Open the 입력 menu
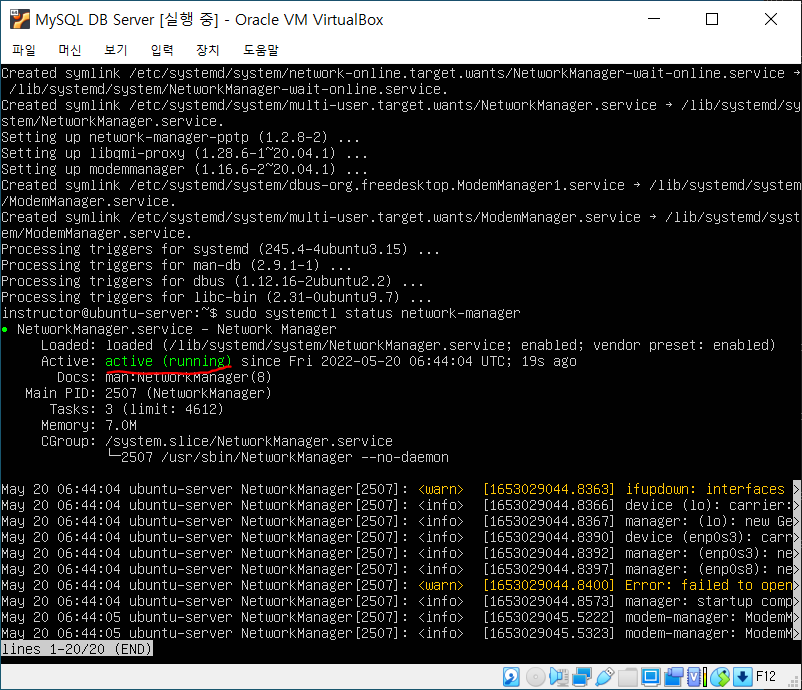Image resolution: width=802 pixels, height=690 pixels. click(162, 50)
